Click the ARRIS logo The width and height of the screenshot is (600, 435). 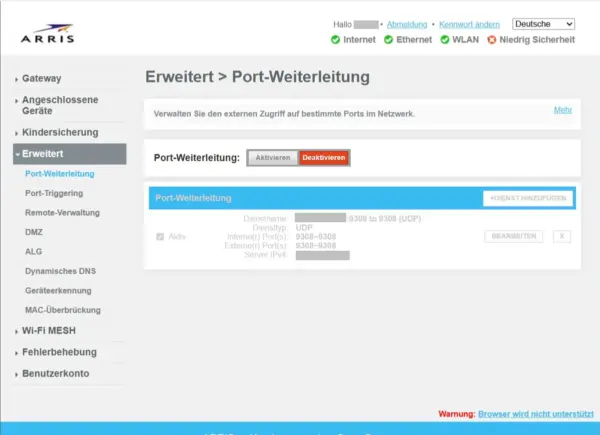(47, 34)
